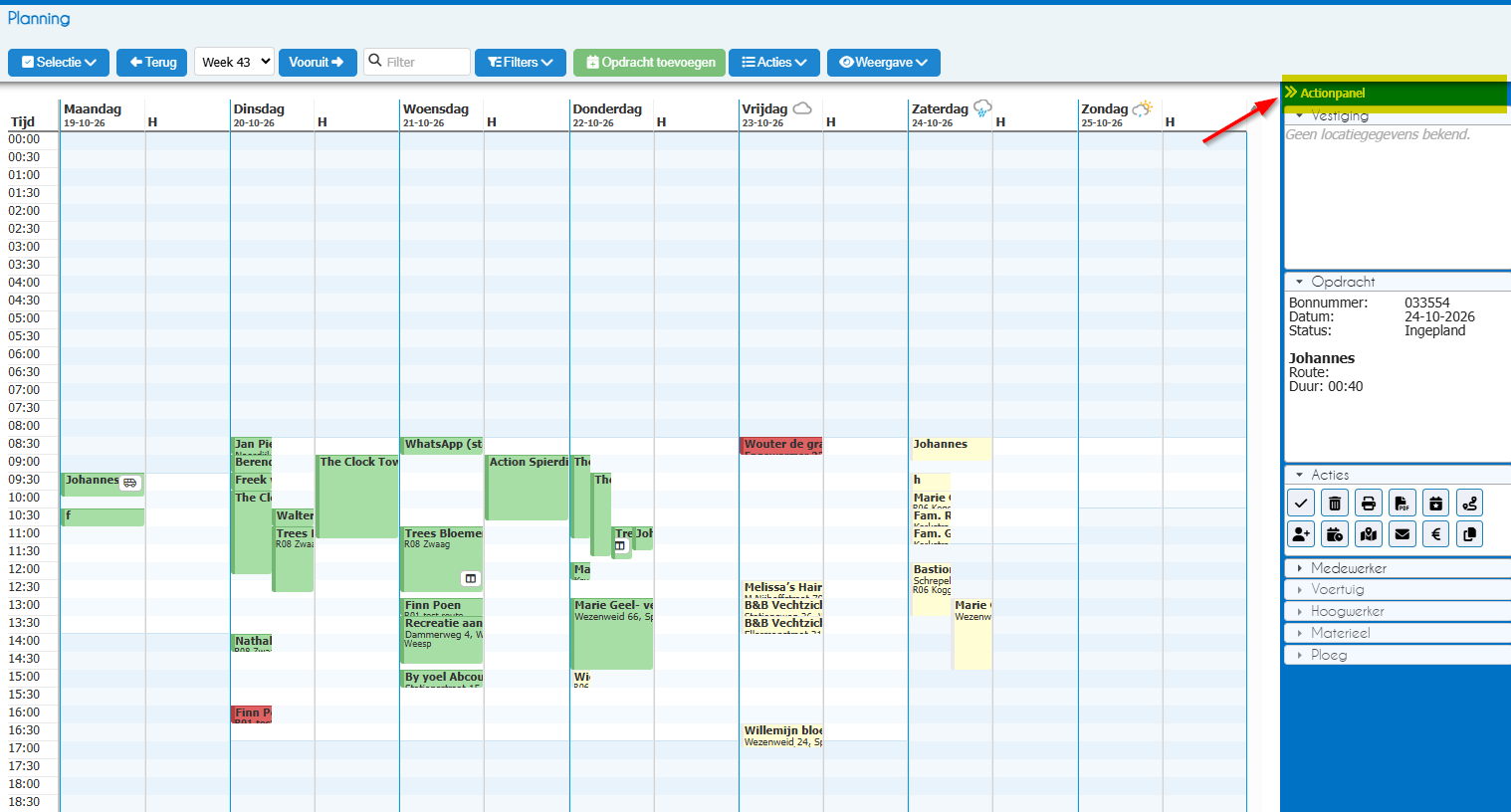Click the Filter text field
Screen dimensions: 1511x812
(417, 62)
